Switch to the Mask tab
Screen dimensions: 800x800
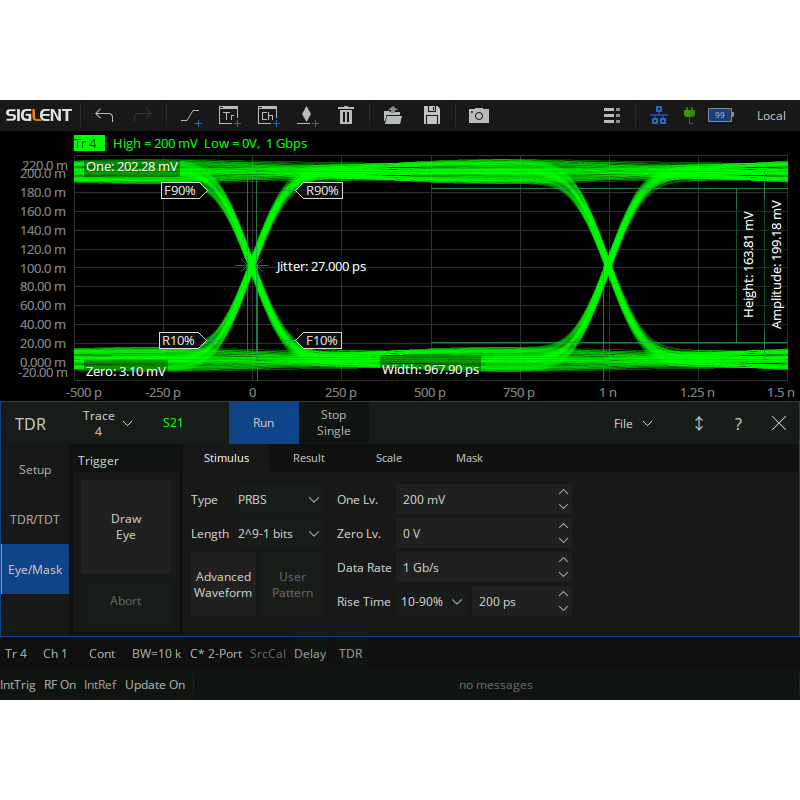point(469,458)
